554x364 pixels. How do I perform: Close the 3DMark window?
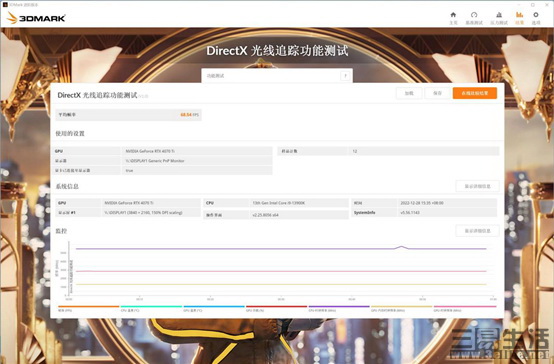pyautogui.click(x=546, y=5)
